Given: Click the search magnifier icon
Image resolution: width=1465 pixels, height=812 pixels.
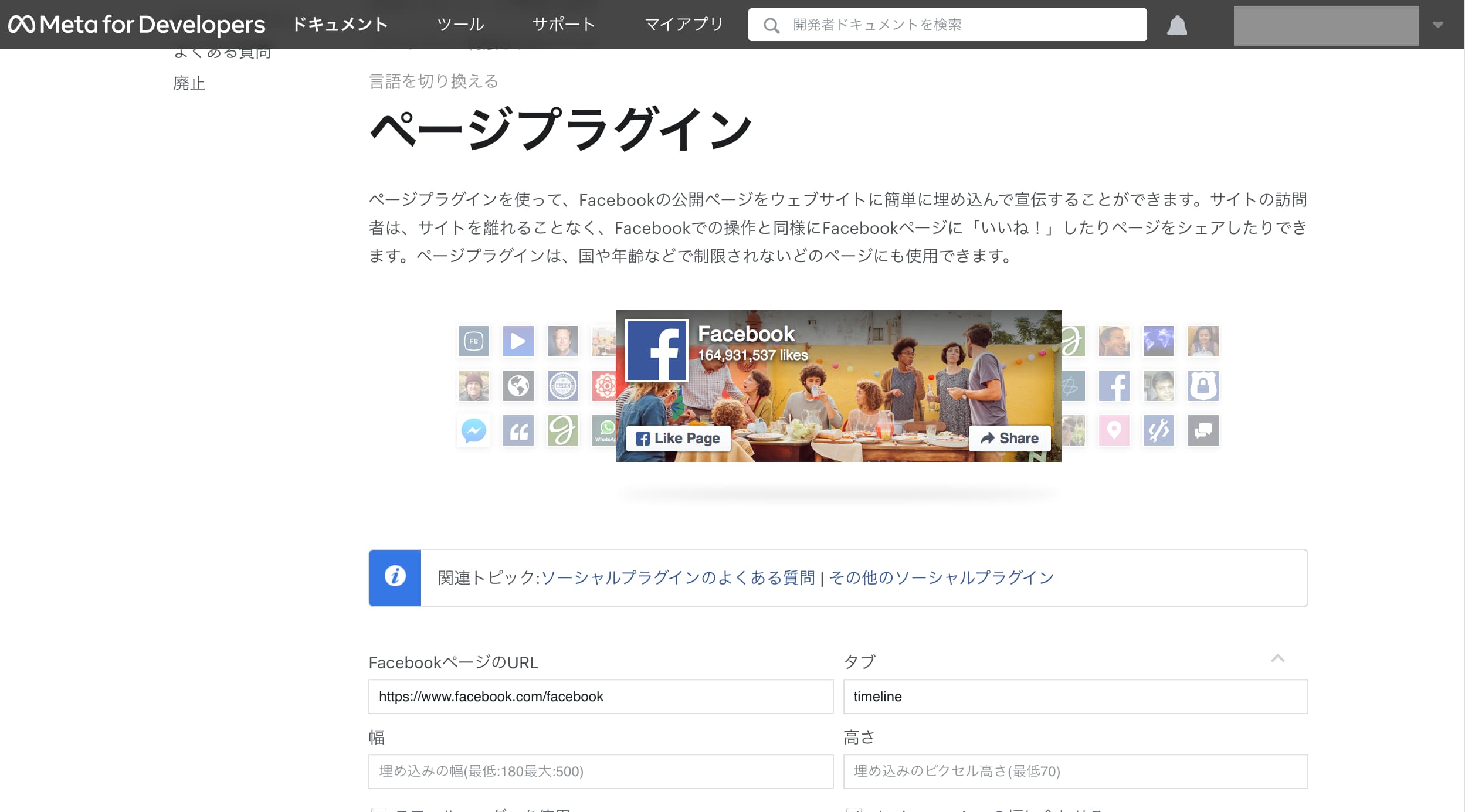Looking at the screenshot, I should pos(771,25).
